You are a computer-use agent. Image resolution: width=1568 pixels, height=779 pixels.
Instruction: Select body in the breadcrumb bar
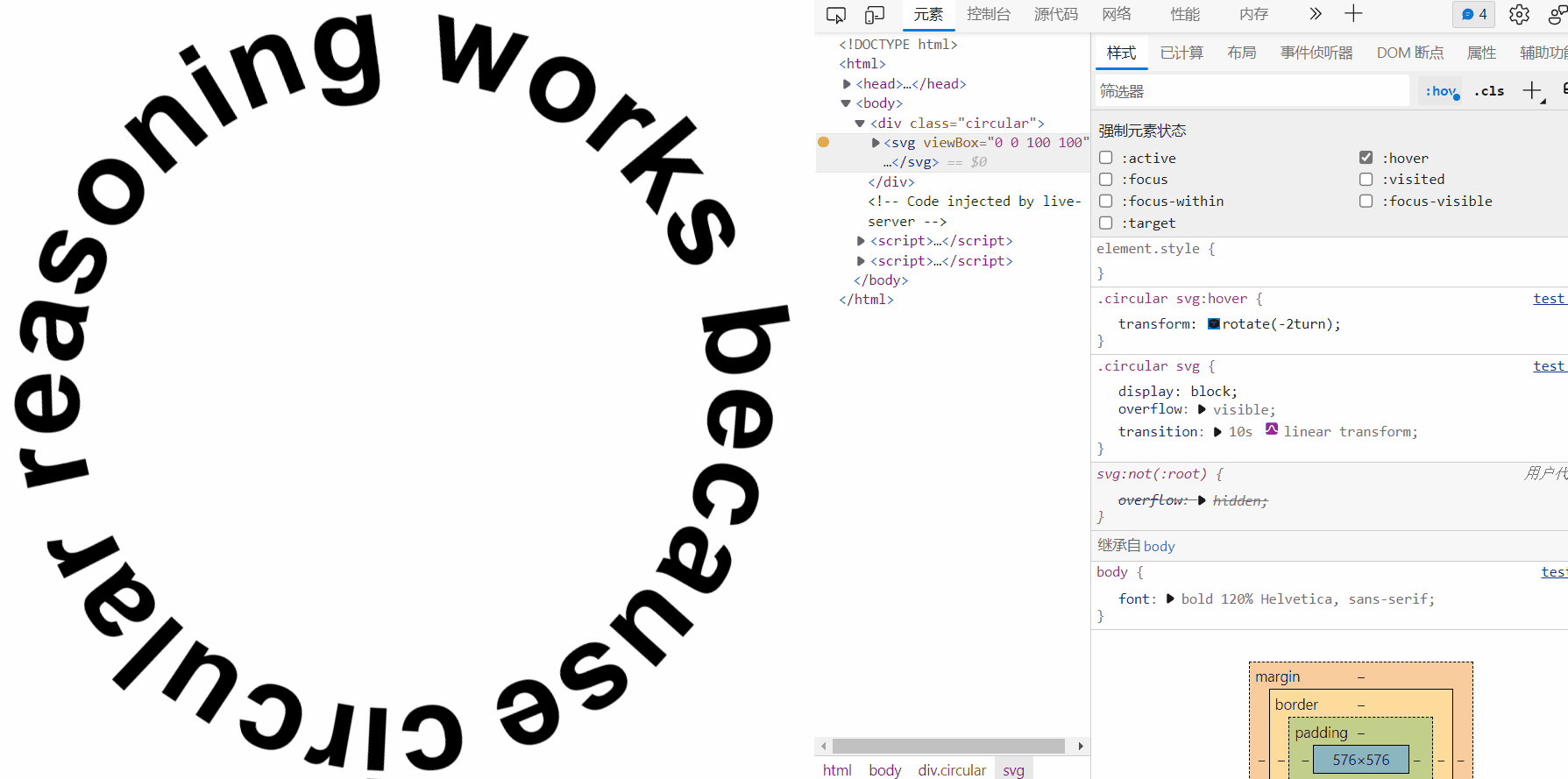coord(885,769)
